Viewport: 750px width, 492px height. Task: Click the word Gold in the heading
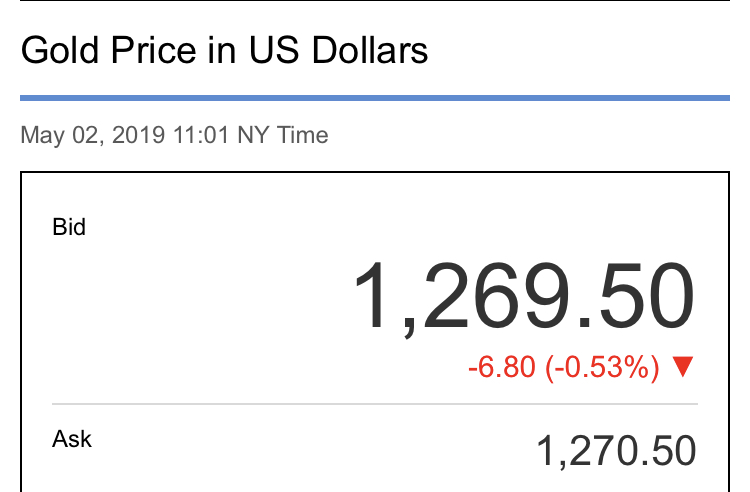click(x=60, y=50)
